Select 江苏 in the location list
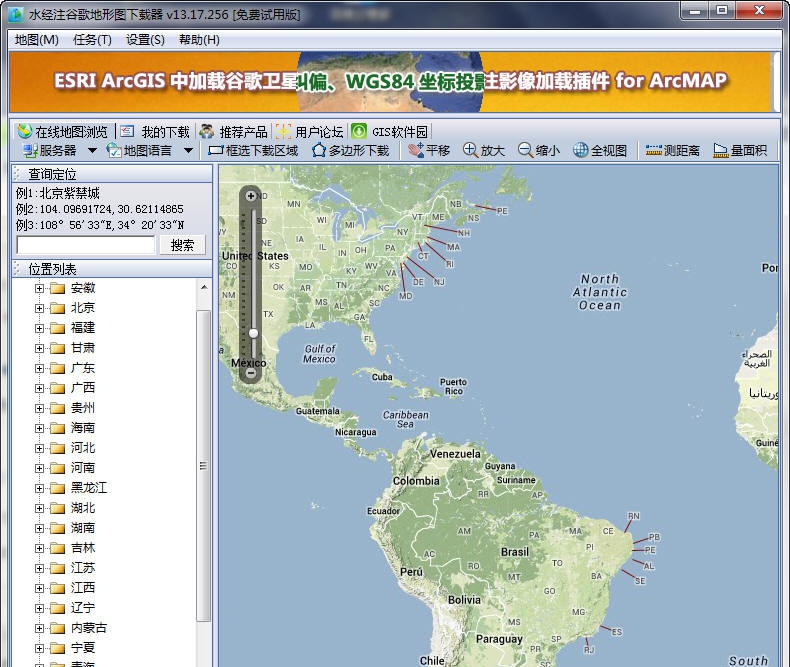This screenshot has width=790, height=667. (83, 568)
